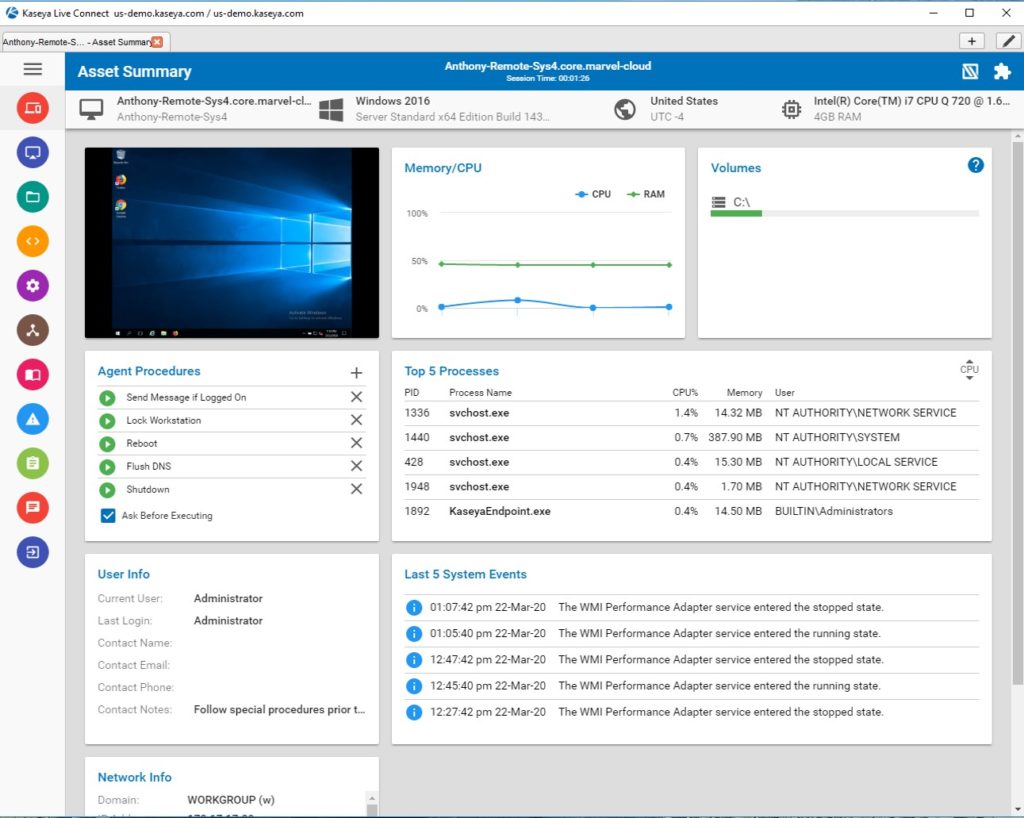The width and height of the screenshot is (1024, 818).
Task: Remove the Flush DNS procedure
Action: click(x=356, y=466)
